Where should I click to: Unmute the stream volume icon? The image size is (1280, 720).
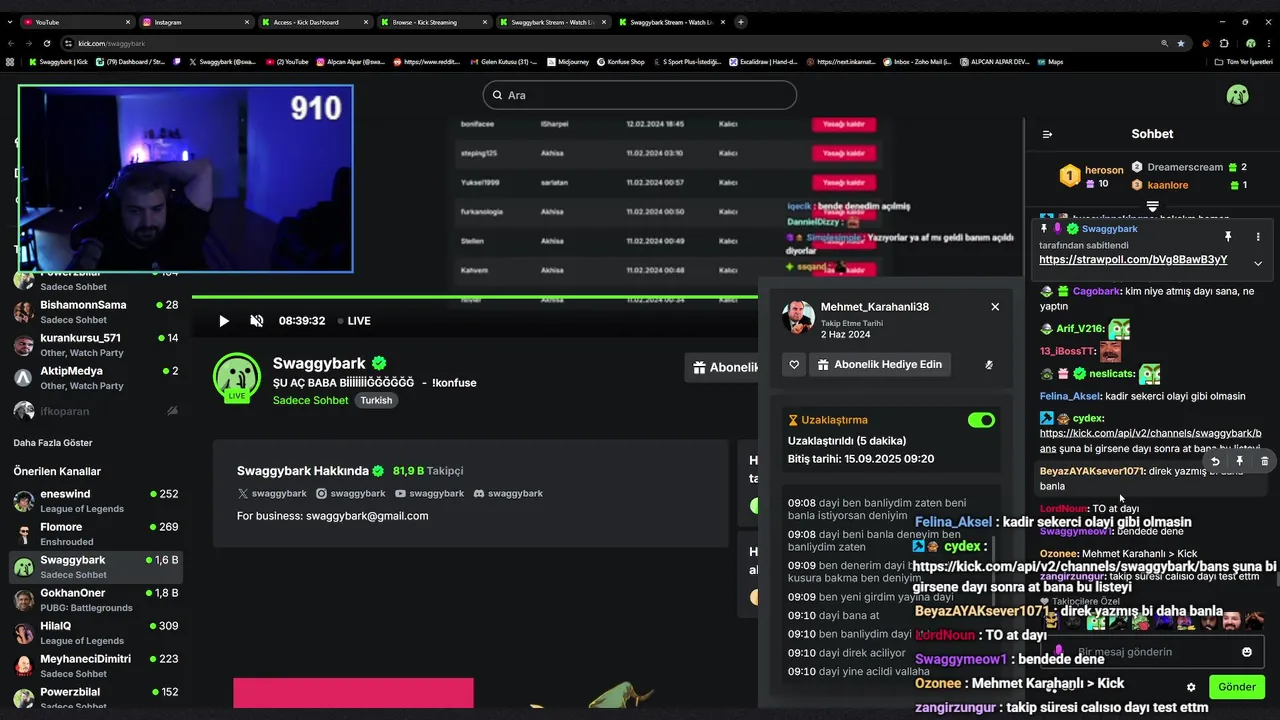pyautogui.click(x=257, y=321)
